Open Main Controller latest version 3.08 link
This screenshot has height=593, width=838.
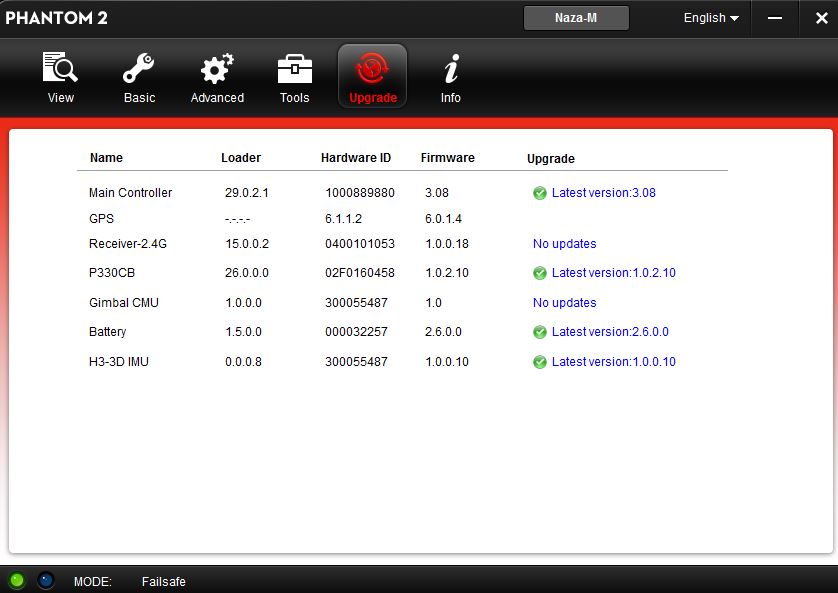[603, 193]
